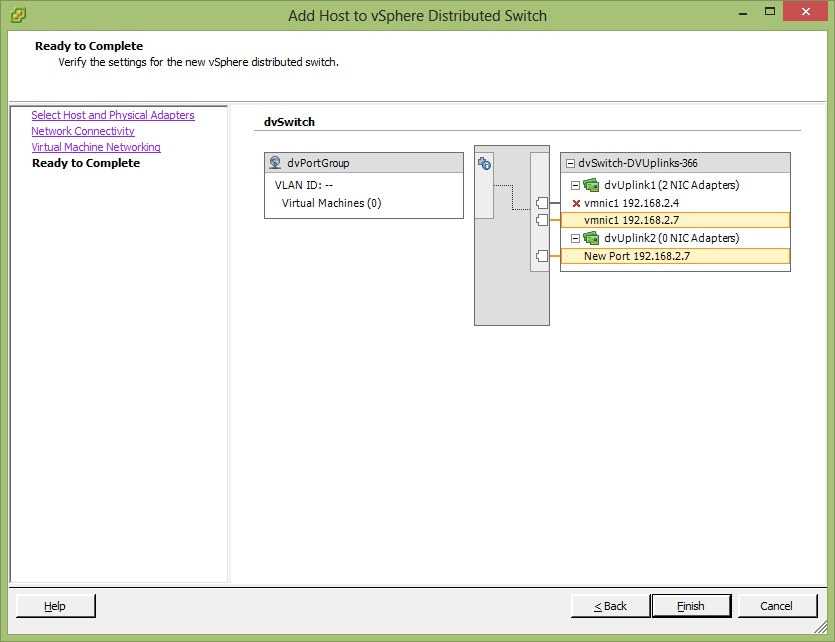This screenshot has height=642, width=835.
Task: Click the port connector for vmnic1 192.168.2.4
Action: [542, 203]
